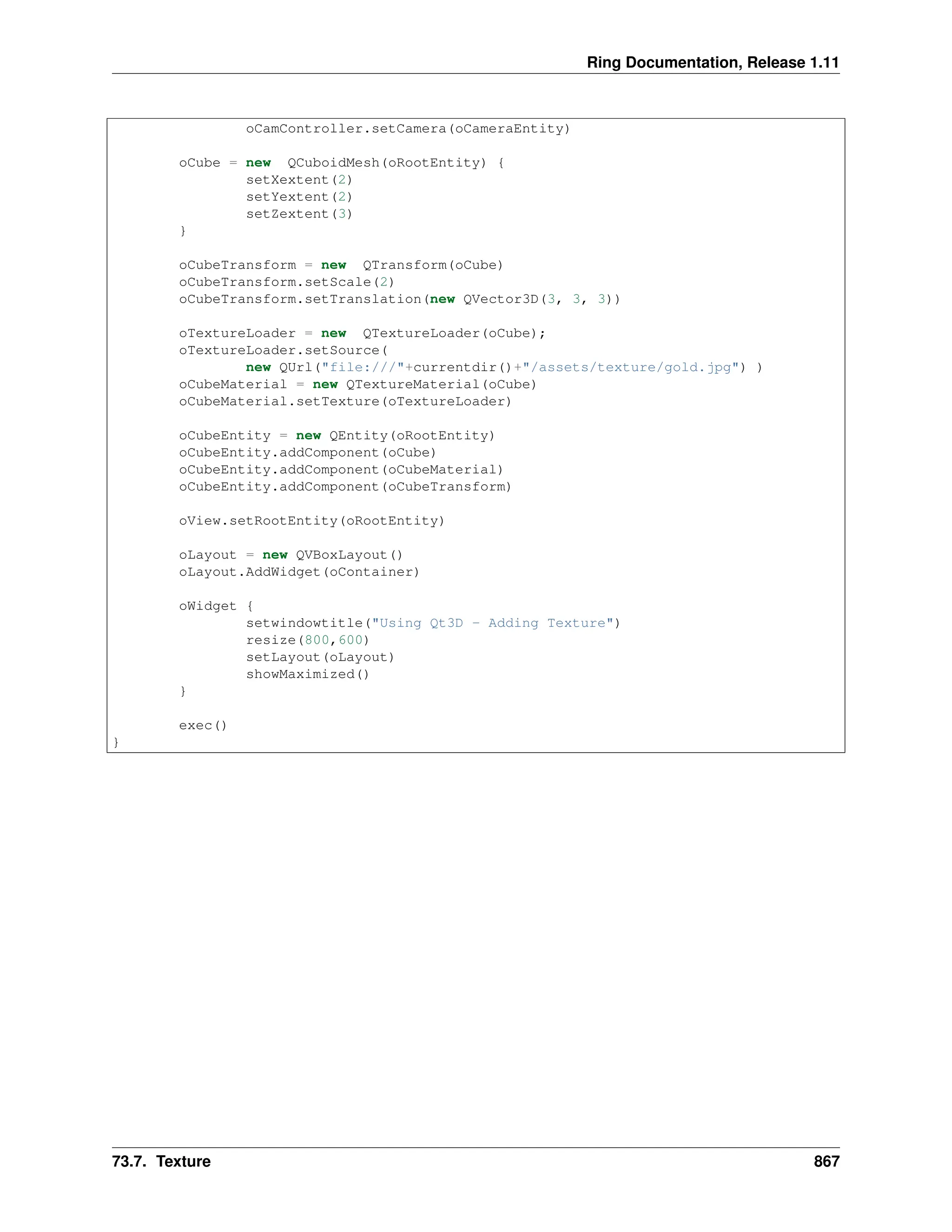Click the QVBoxLayout() text
The width and height of the screenshot is (952, 1232).
coord(349,555)
